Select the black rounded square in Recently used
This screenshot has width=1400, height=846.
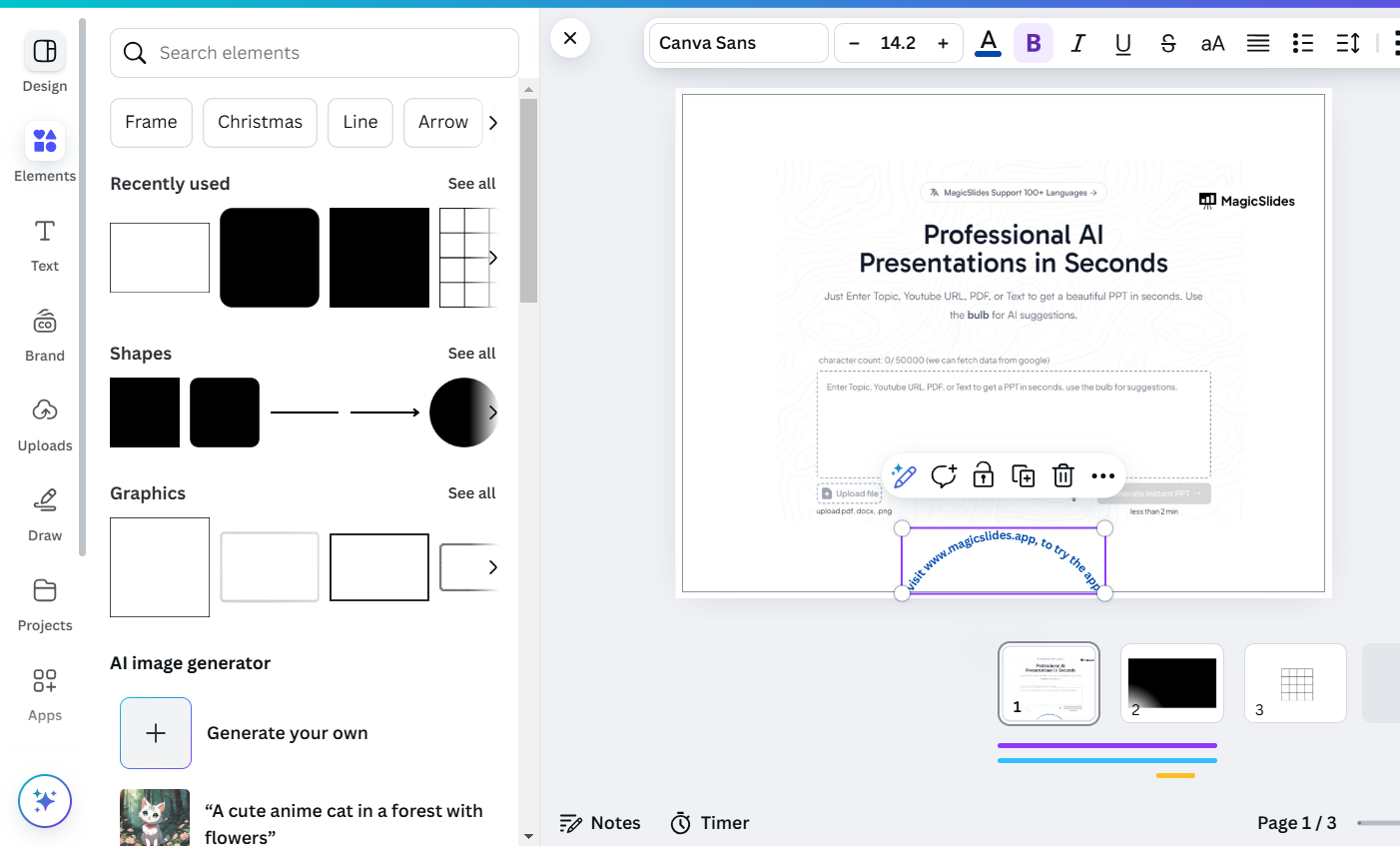click(x=270, y=258)
